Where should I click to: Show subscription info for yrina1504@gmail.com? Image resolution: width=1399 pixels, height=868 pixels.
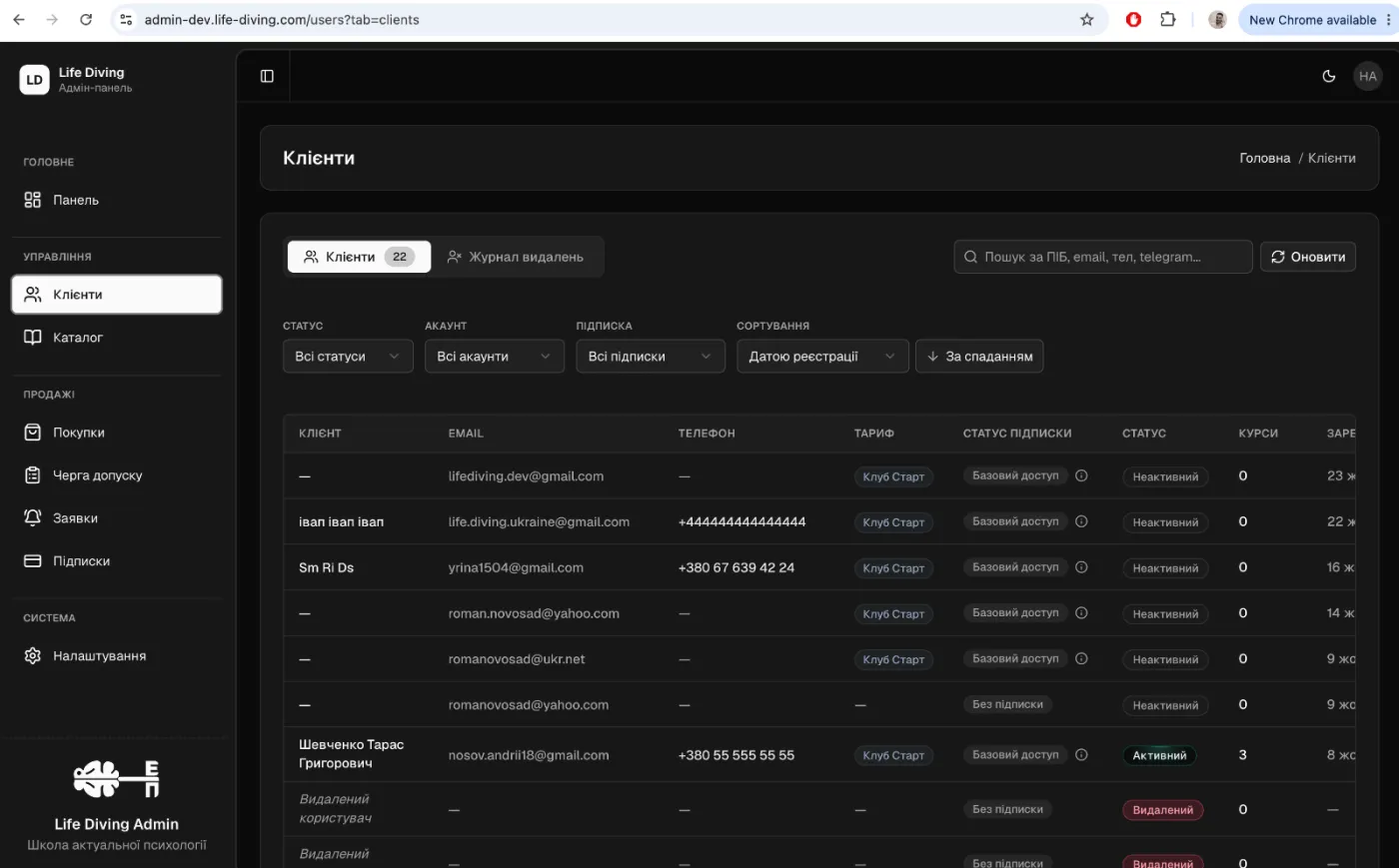tap(1081, 567)
